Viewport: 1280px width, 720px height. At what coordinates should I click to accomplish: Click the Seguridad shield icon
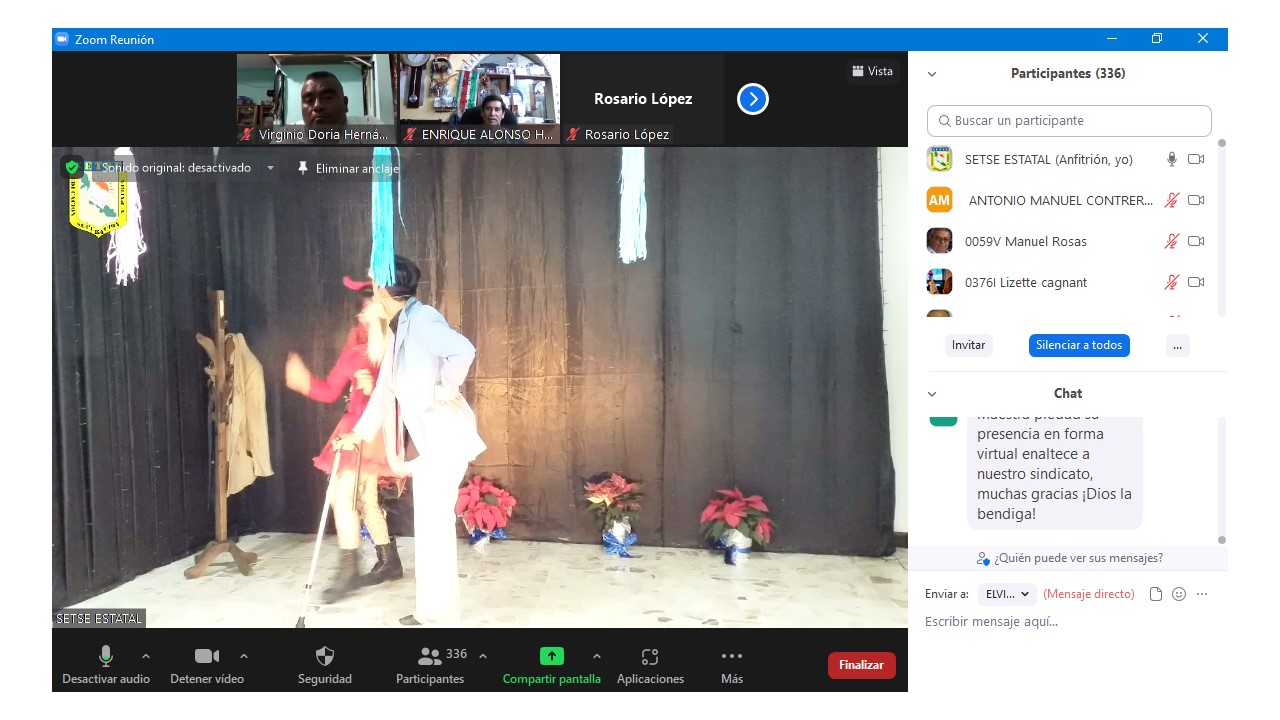point(325,656)
